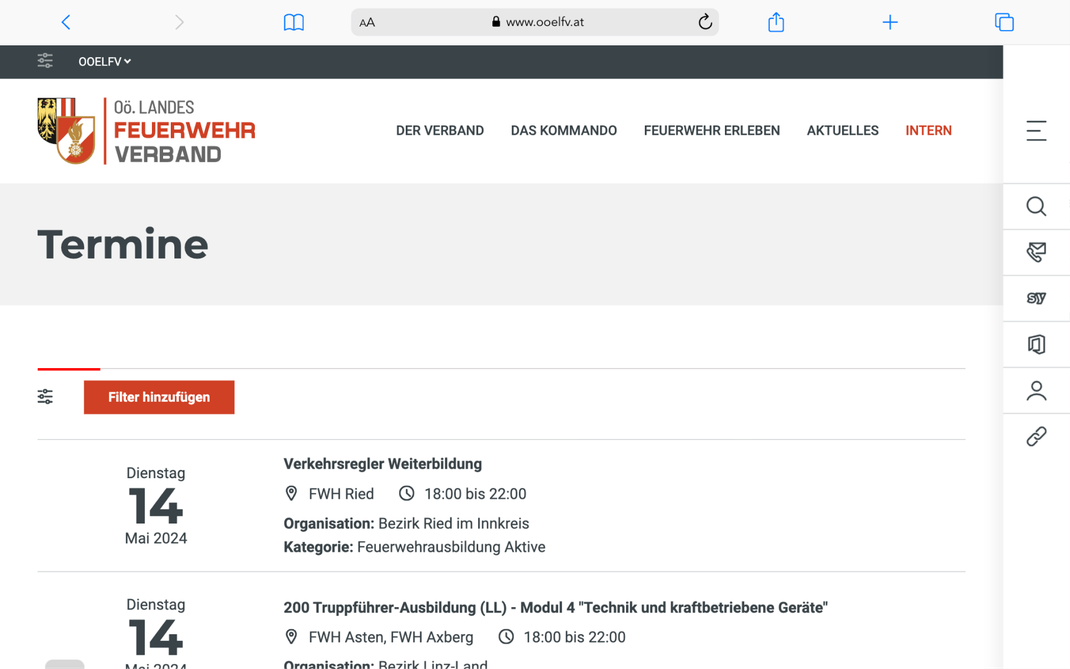1070x669 pixels.
Task: Click the filter icon in the dark top bar
Action: [x=45, y=61]
